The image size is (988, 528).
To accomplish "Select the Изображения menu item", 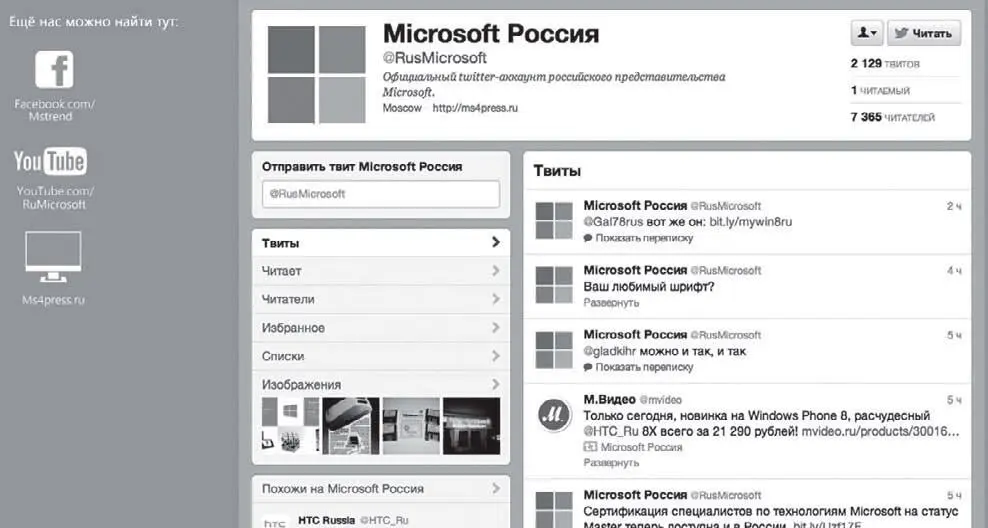I will point(381,384).
